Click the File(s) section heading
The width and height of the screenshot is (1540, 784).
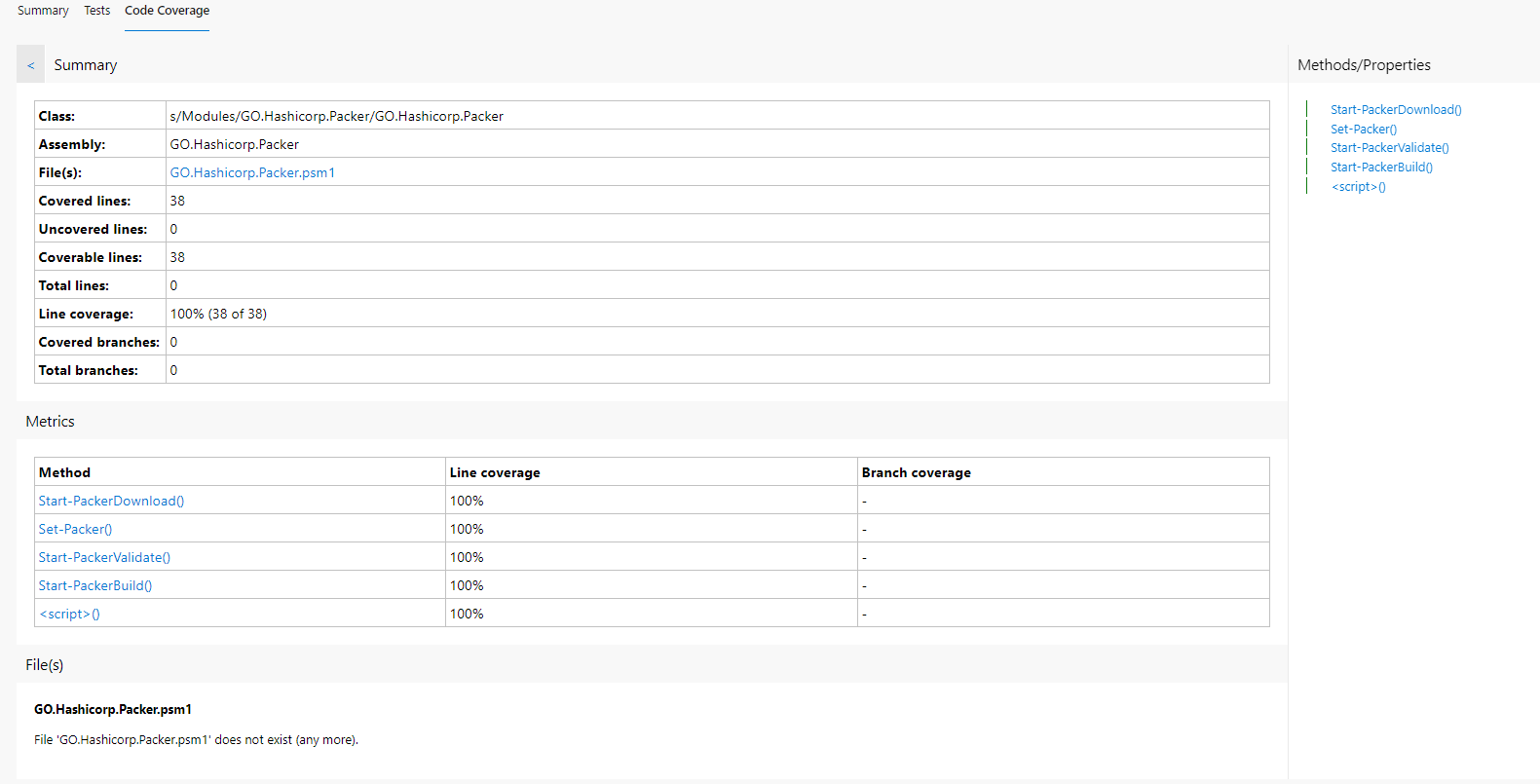pyautogui.click(x=45, y=665)
